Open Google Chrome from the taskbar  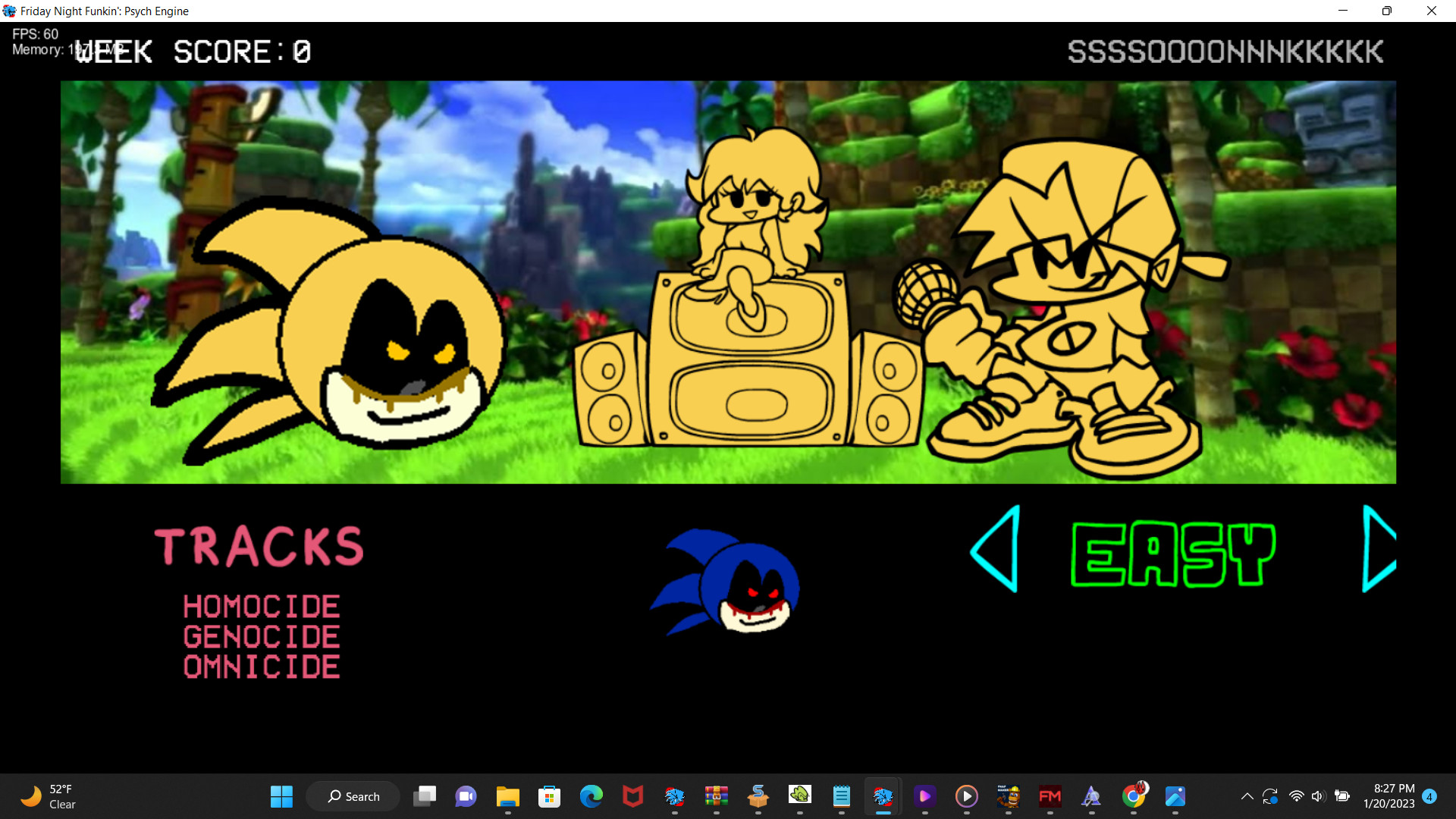click(1133, 796)
